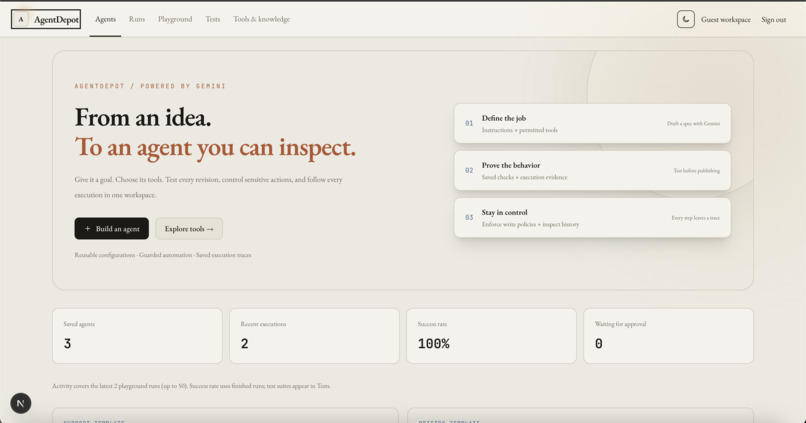Click the Waiting for approval card
The image size is (806, 423).
pyautogui.click(x=668, y=336)
